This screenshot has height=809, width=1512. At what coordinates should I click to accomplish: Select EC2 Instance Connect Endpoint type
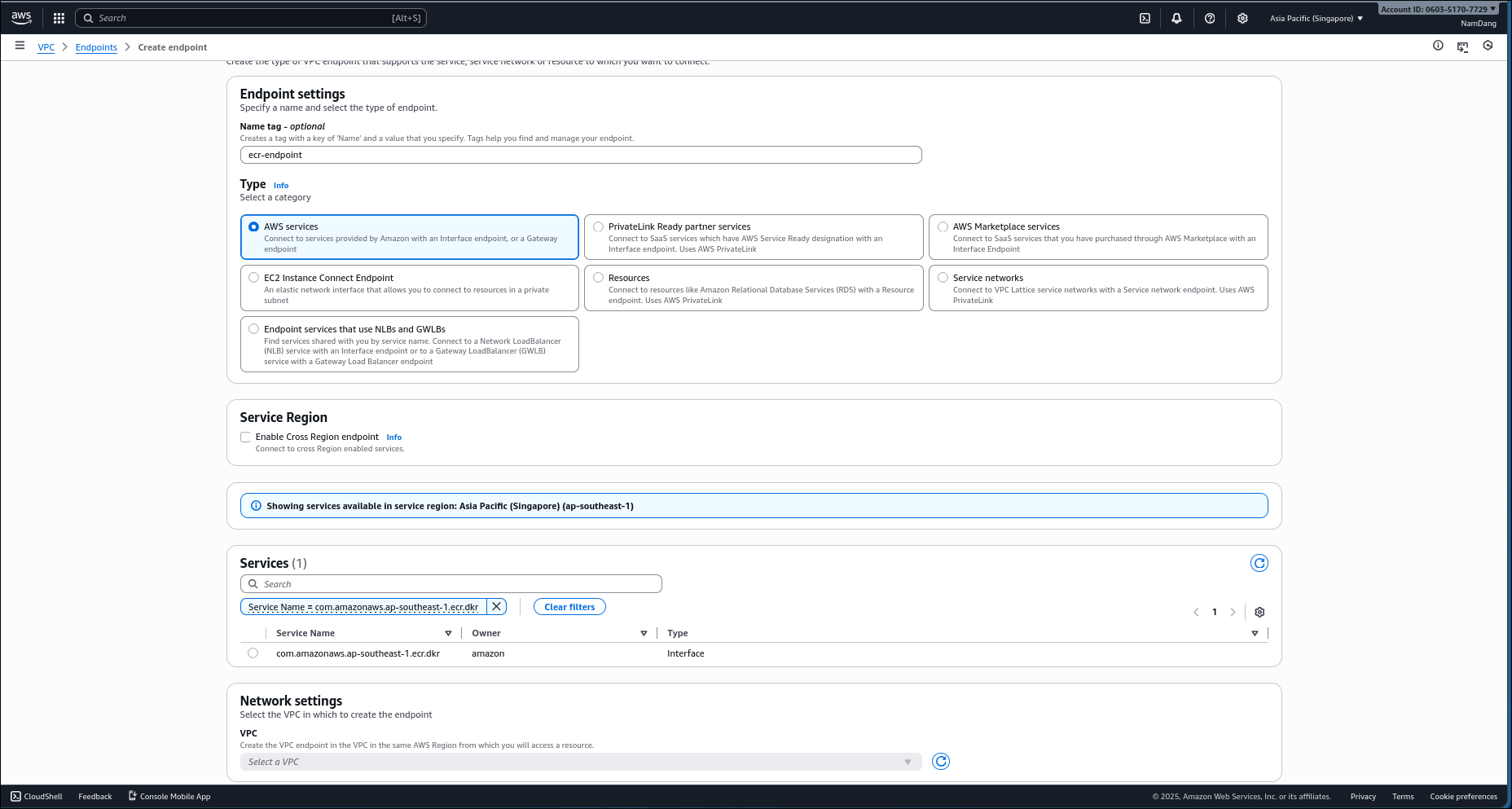click(254, 278)
